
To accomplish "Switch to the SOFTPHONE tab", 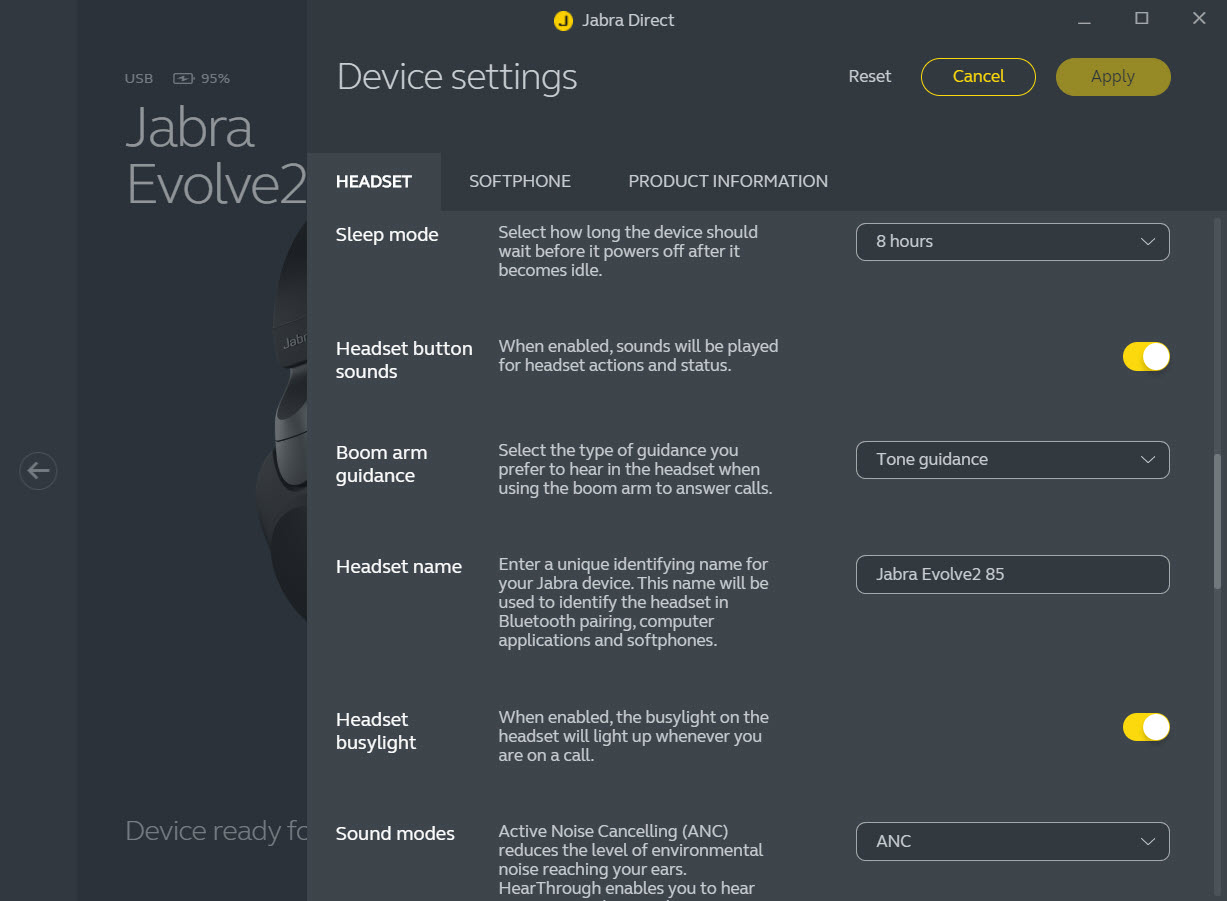I will [x=520, y=182].
